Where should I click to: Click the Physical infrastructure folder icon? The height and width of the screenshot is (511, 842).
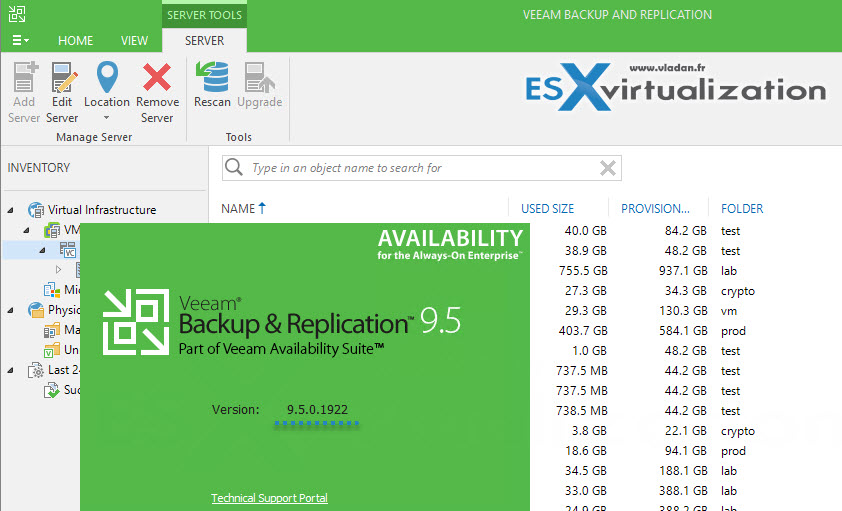click(36, 310)
